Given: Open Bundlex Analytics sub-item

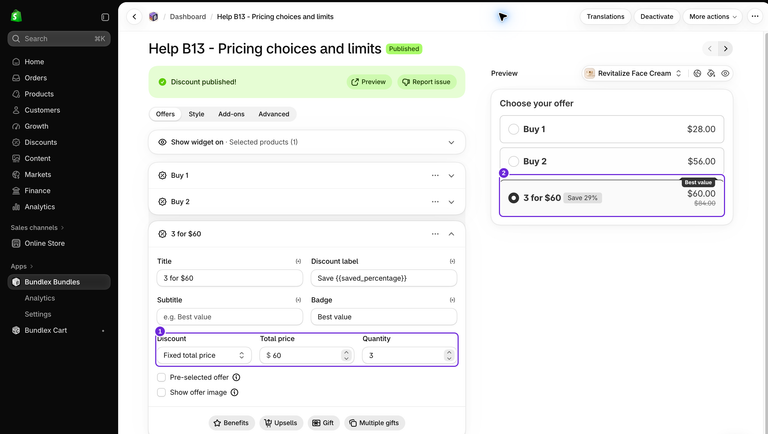Looking at the screenshot, I should pos(40,298).
